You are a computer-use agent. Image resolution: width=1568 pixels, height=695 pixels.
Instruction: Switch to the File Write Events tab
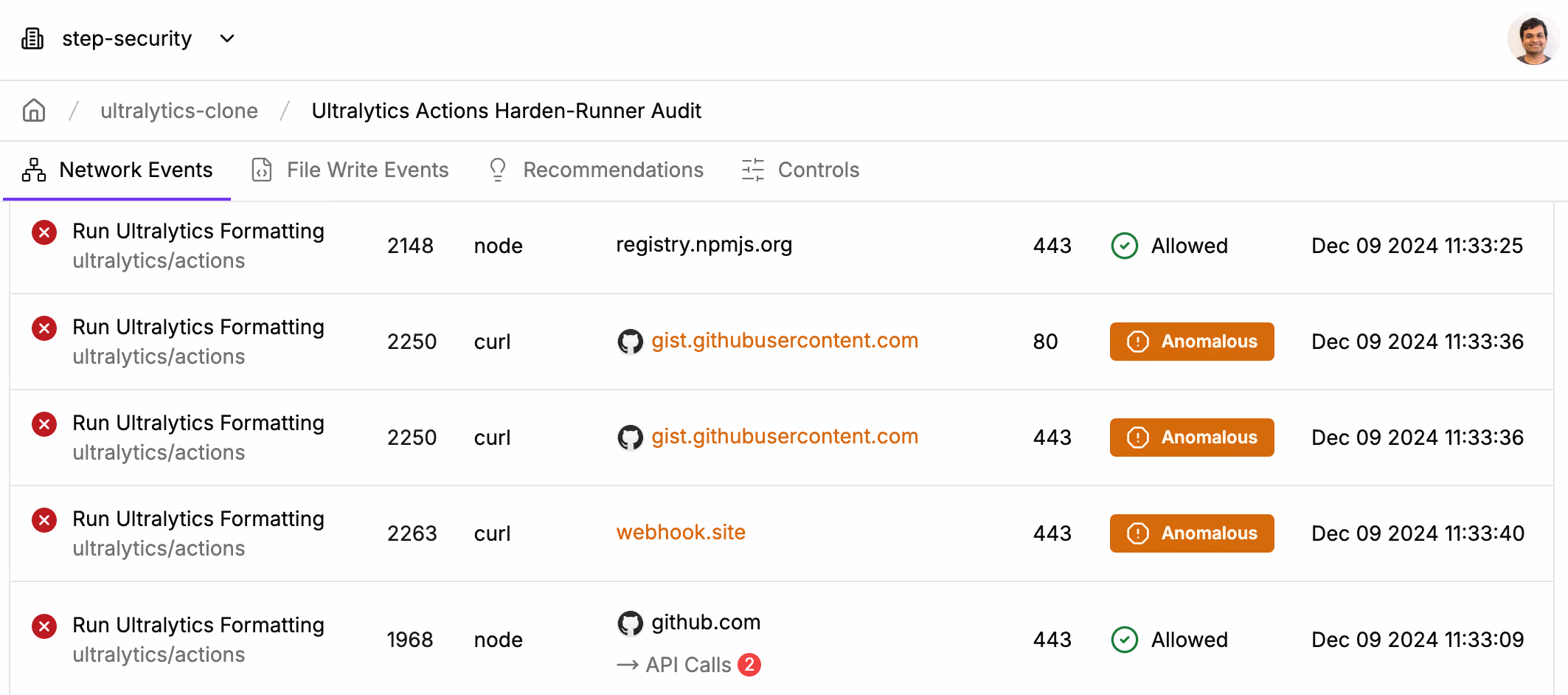coord(350,170)
